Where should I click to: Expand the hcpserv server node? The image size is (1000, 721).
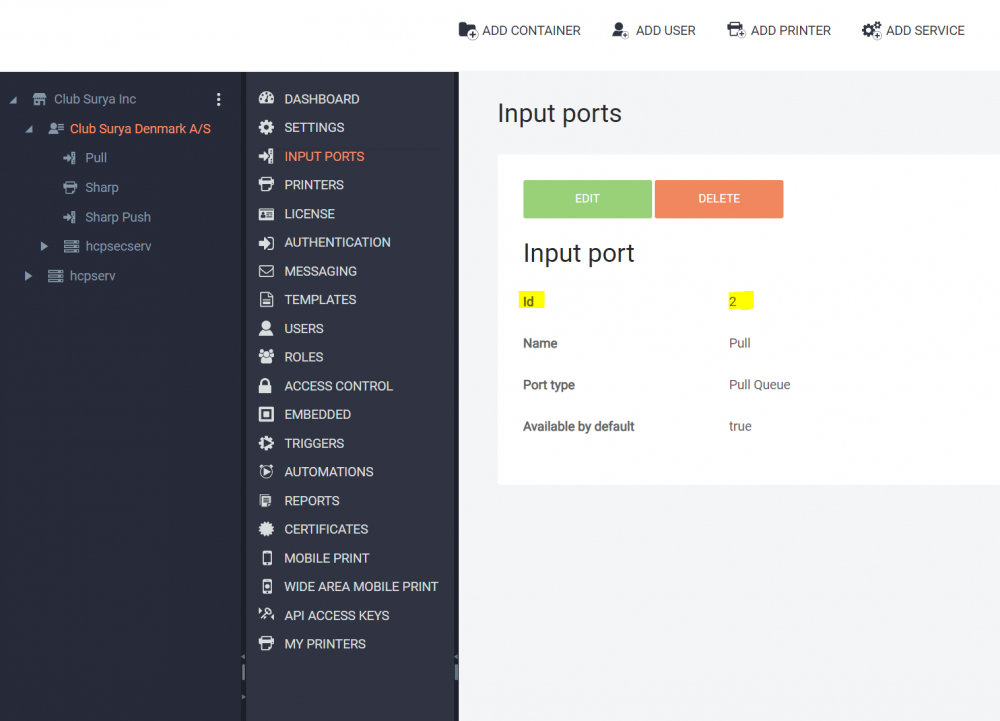[29, 276]
